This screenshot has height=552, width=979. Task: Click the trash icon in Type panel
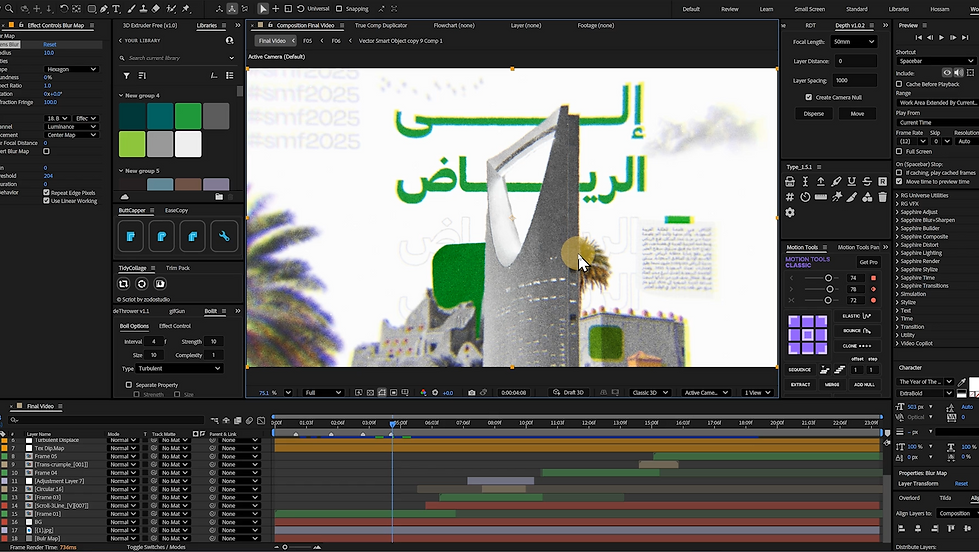click(882, 197)
